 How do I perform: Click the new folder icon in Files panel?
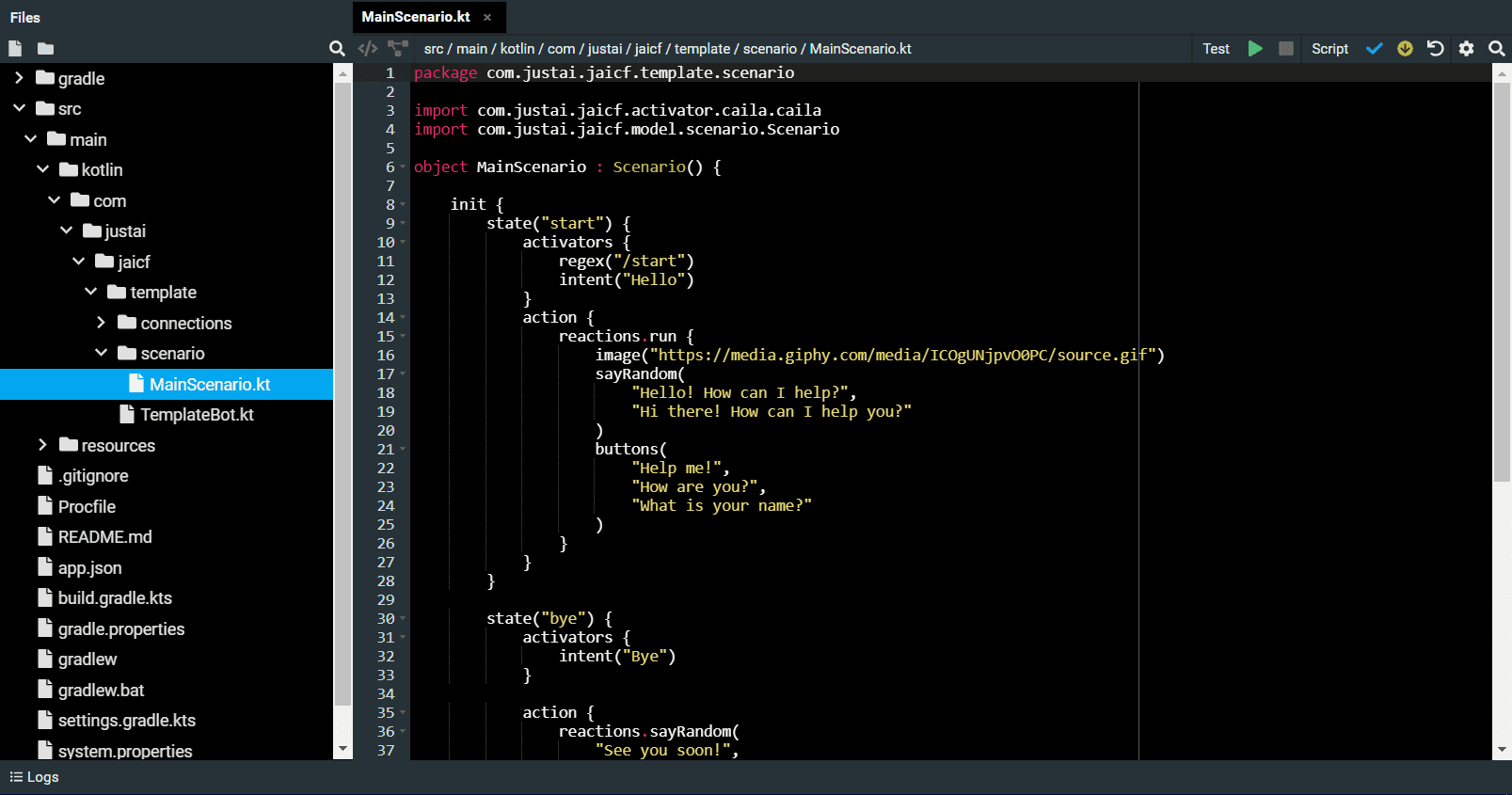click(45, 48)
